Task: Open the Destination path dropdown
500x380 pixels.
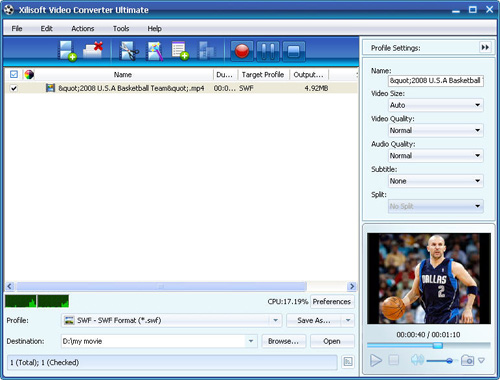Action: point(251,341)
